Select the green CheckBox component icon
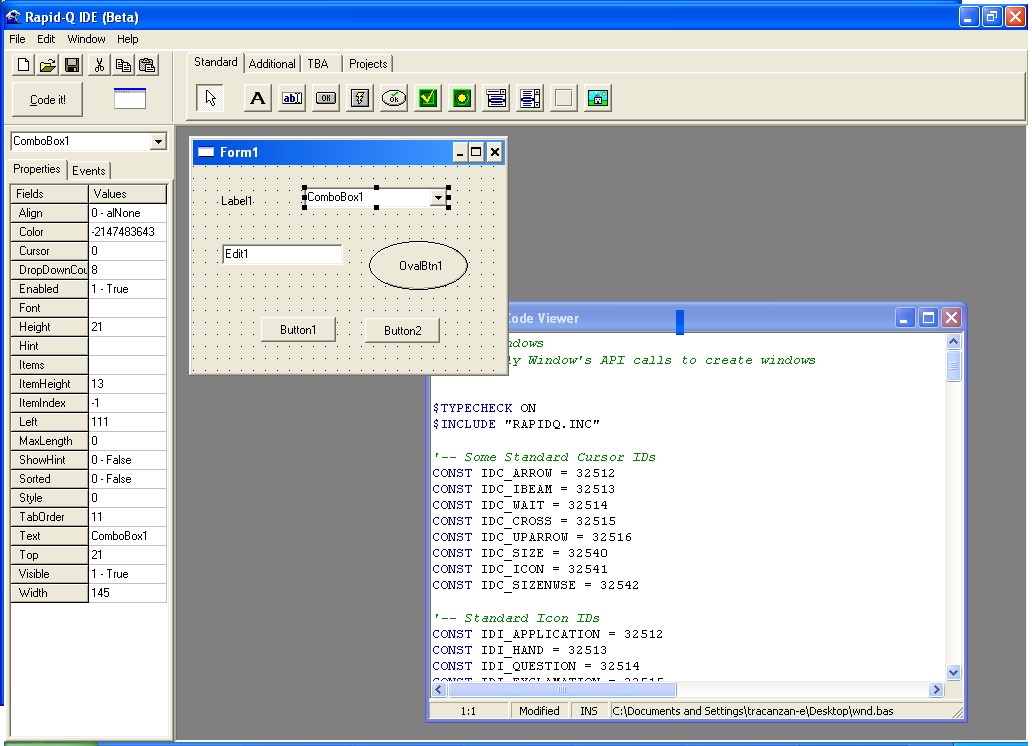The image size is (1032, 746). (428, 98)
